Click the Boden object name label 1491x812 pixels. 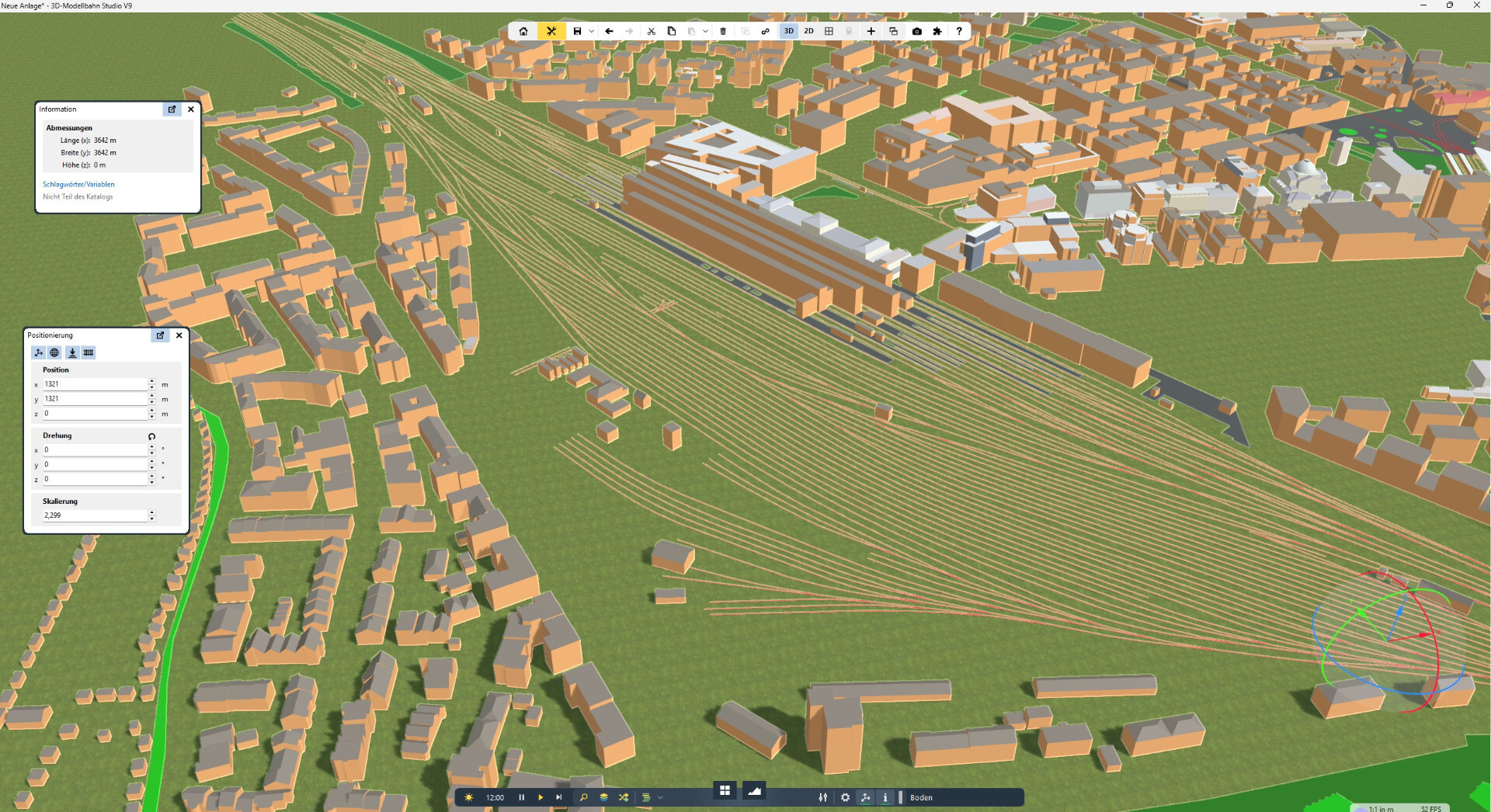(921, 797)
